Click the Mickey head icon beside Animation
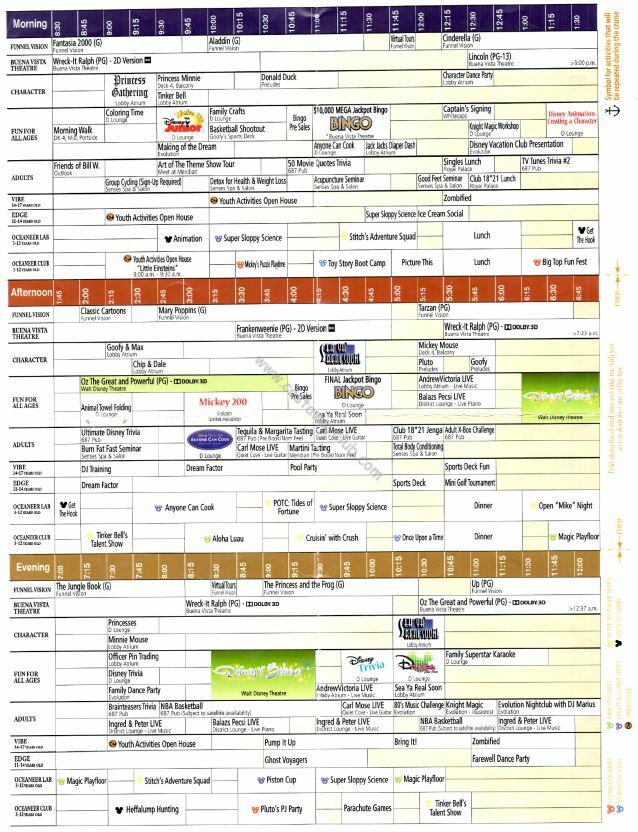The width and height of the screenshot is (638, 832). point(168,239)
